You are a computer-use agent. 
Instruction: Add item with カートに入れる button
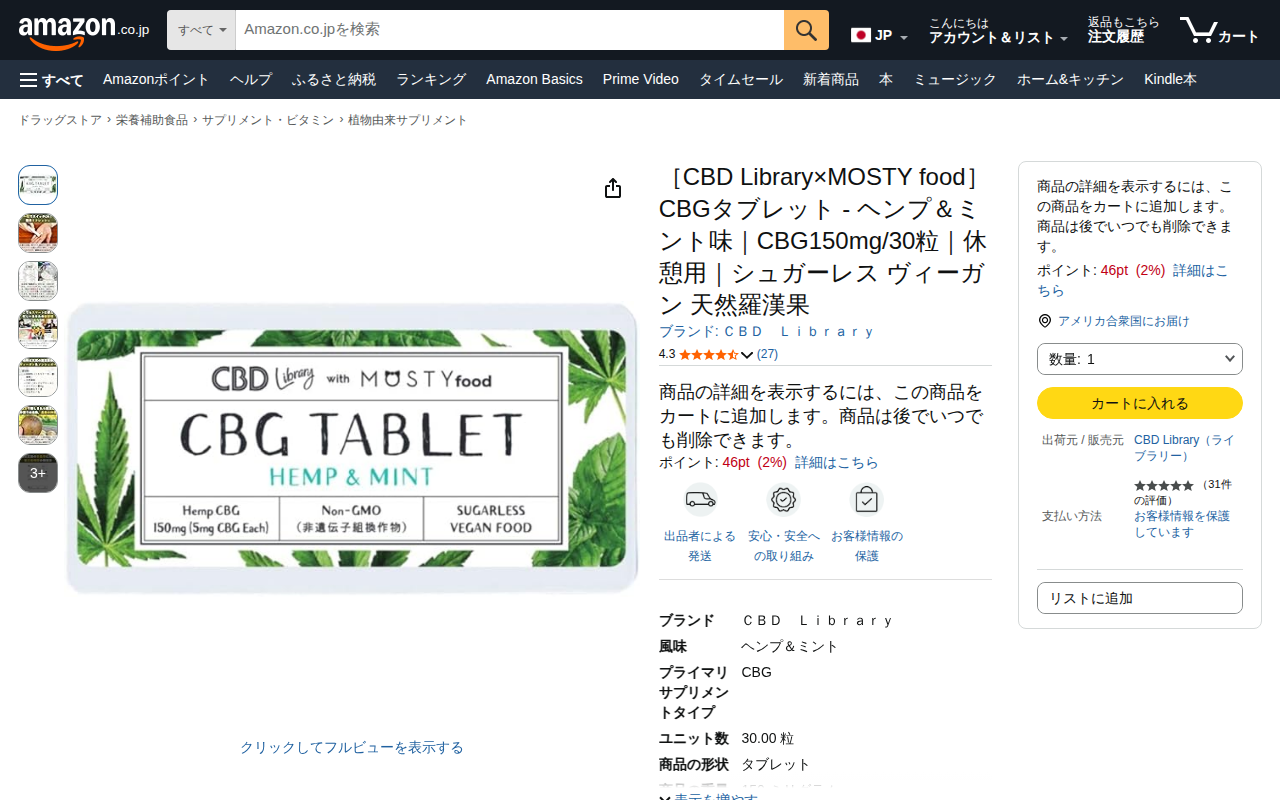pyautogui.click(x=1140, y=403)
